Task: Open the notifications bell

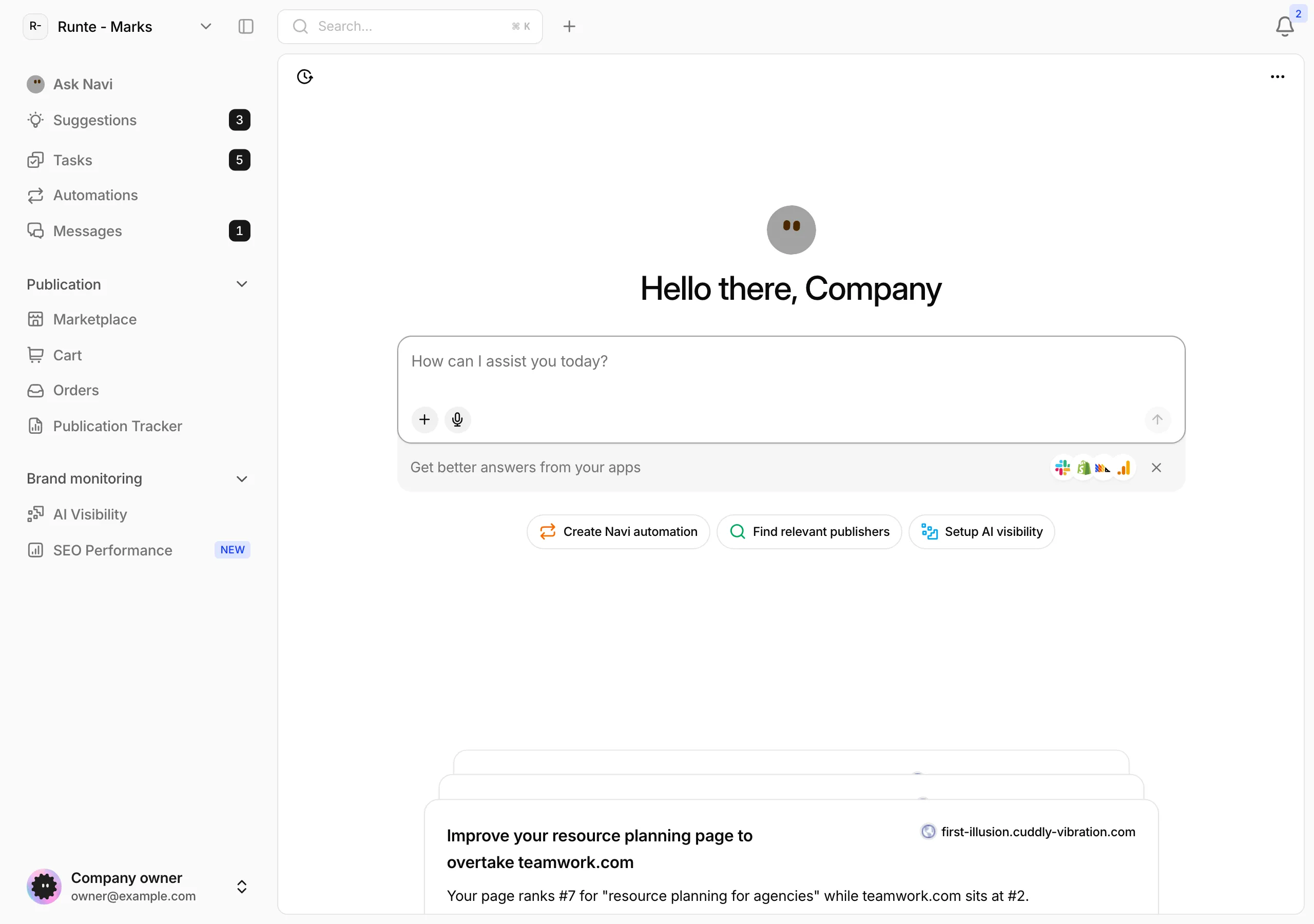Action: [x=1285, y=26]
